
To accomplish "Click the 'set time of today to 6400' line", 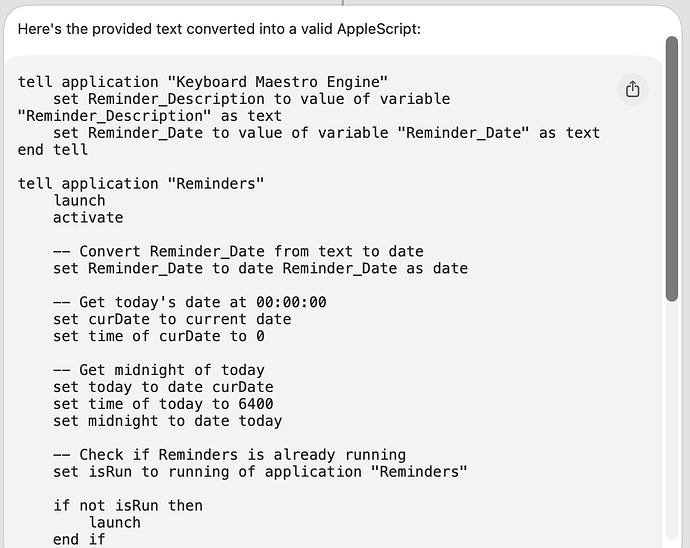I will (x=163, y=404).
